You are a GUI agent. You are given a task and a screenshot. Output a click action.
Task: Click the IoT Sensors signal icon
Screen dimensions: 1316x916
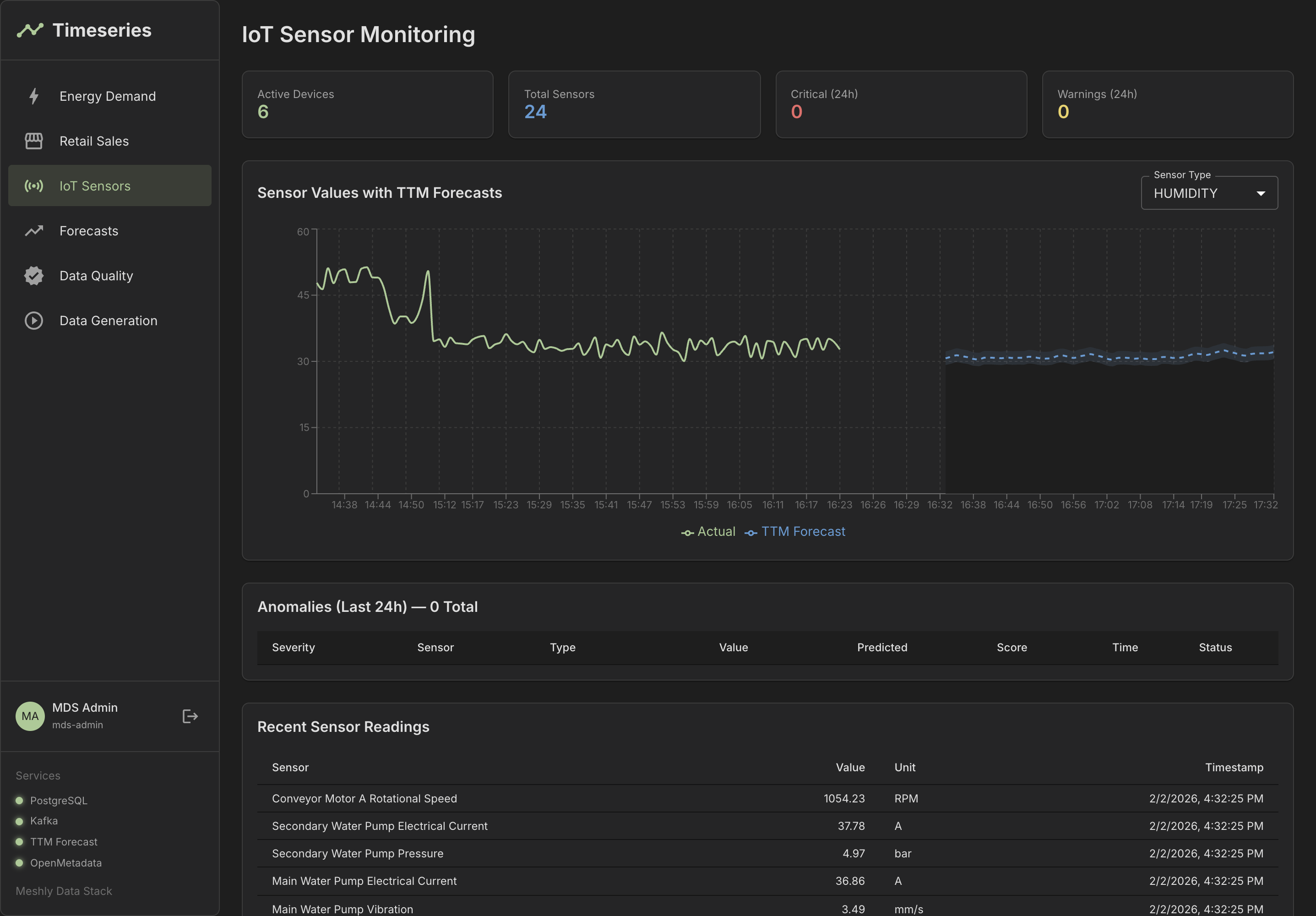tap(34, 186)
